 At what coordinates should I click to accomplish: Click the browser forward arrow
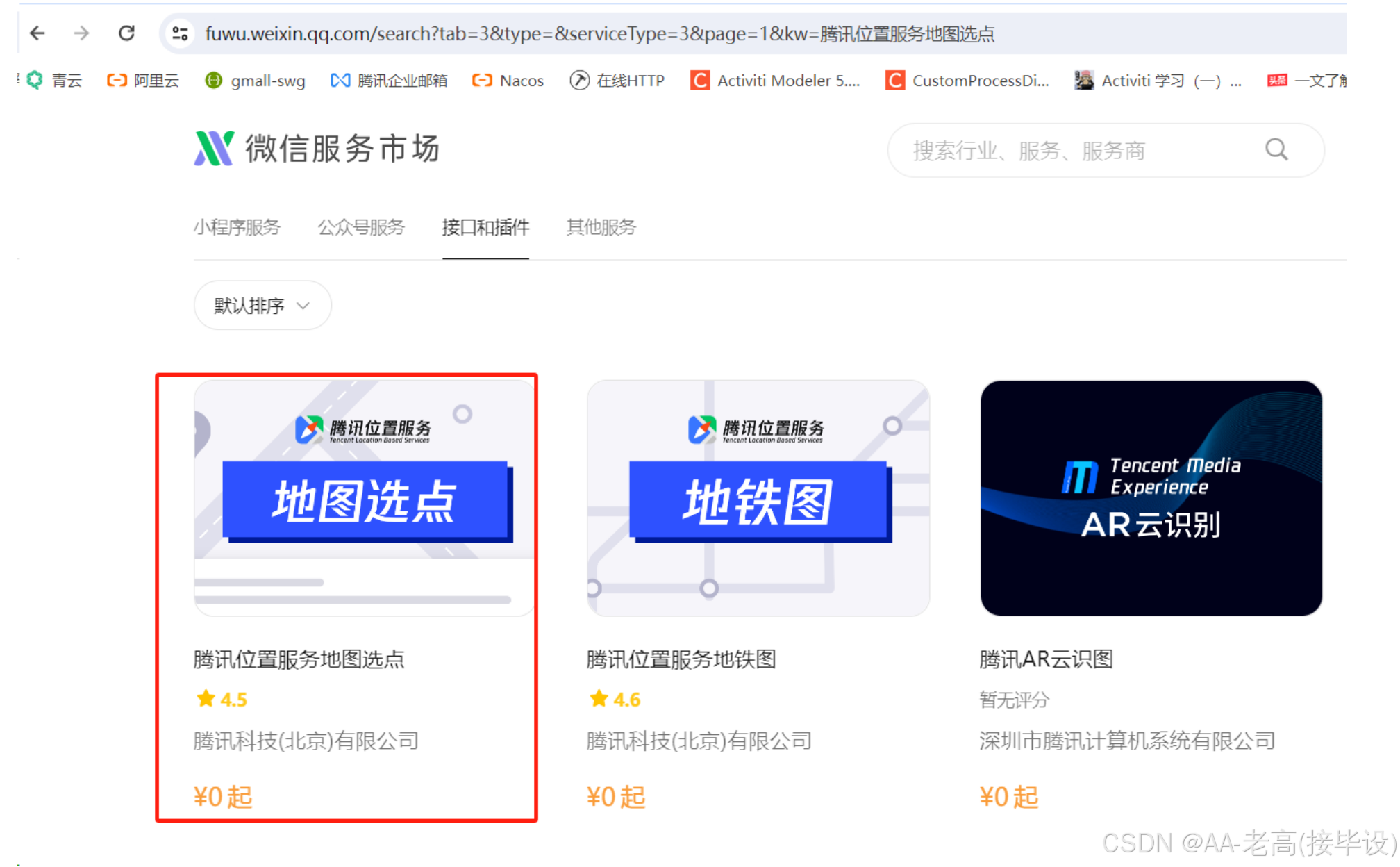pos(82,33)
